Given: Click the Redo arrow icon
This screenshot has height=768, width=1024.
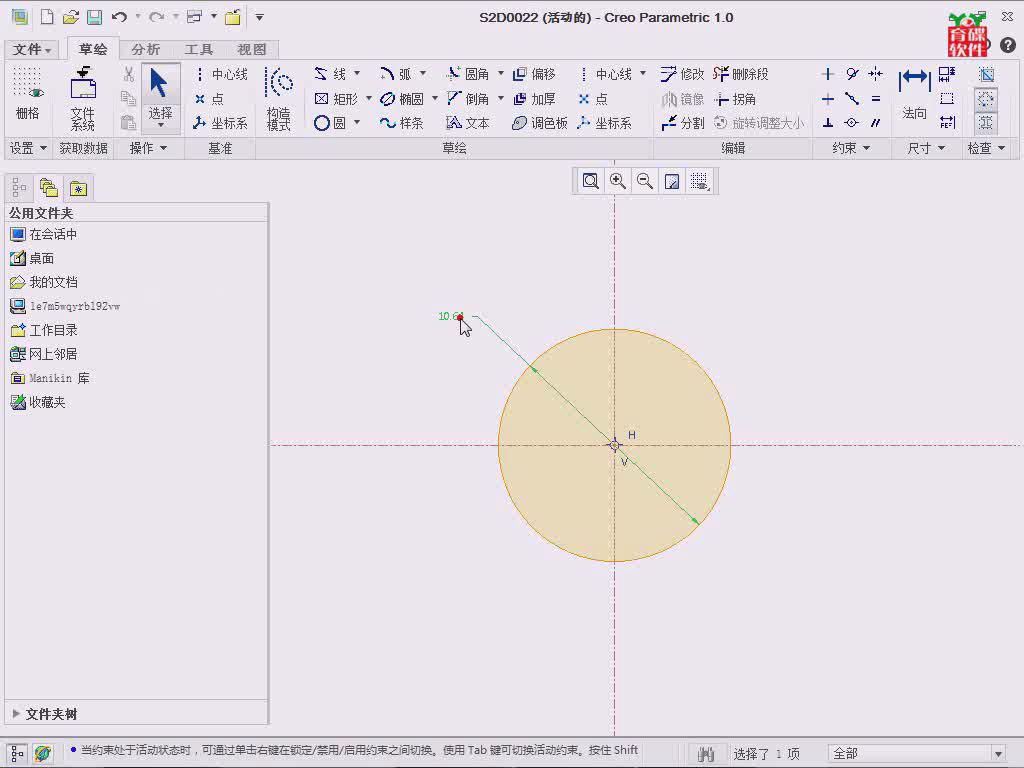Looking at the screenshot, I should pos(156,17).
